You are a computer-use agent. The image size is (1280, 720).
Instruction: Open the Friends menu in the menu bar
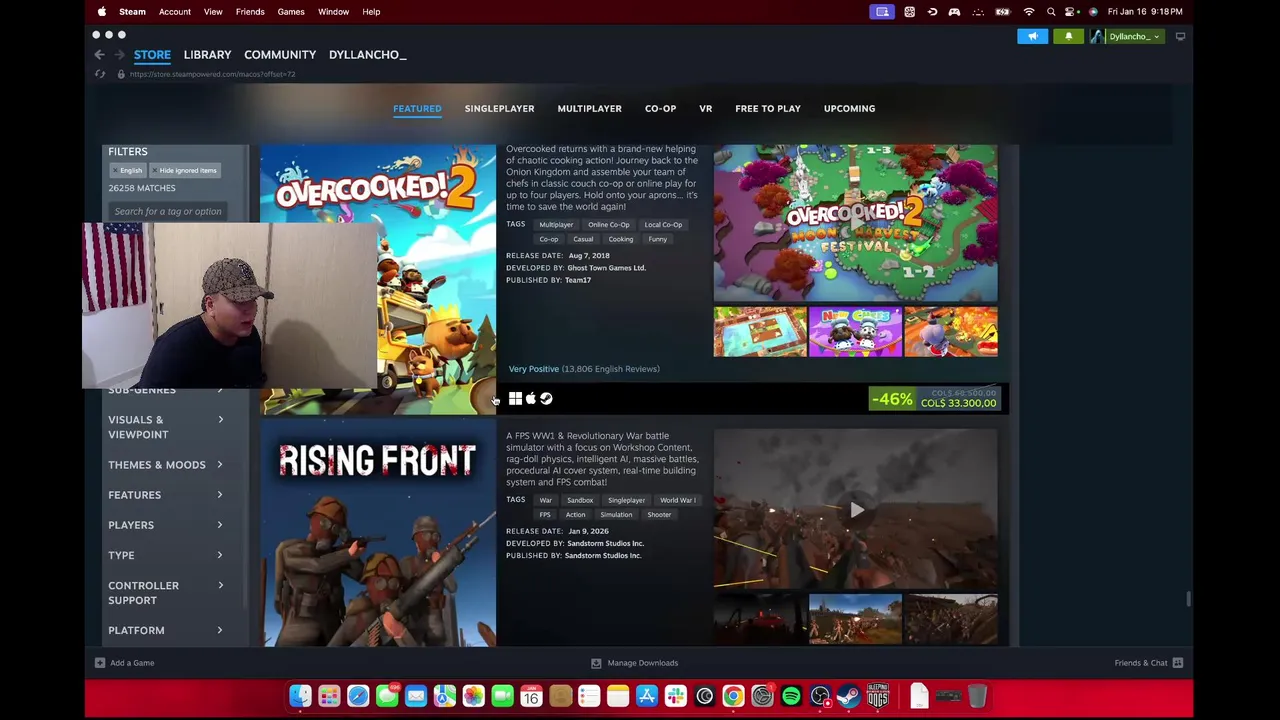tap(250, 12)
